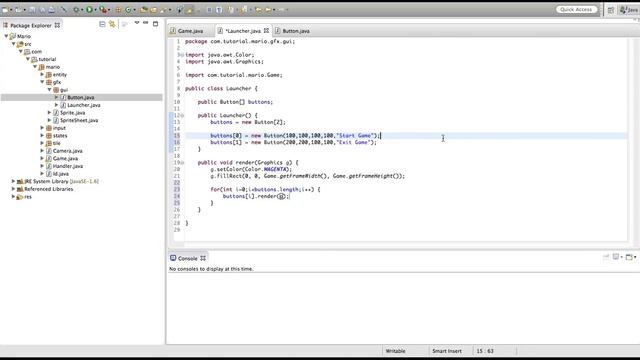
Task: Open the New Java Class dropdown arrow
Action: (134, 10)
